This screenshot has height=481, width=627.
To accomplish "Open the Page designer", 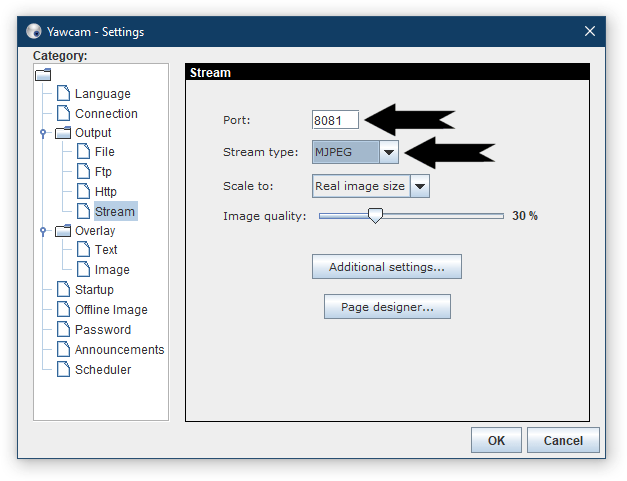I will point(387,307).
